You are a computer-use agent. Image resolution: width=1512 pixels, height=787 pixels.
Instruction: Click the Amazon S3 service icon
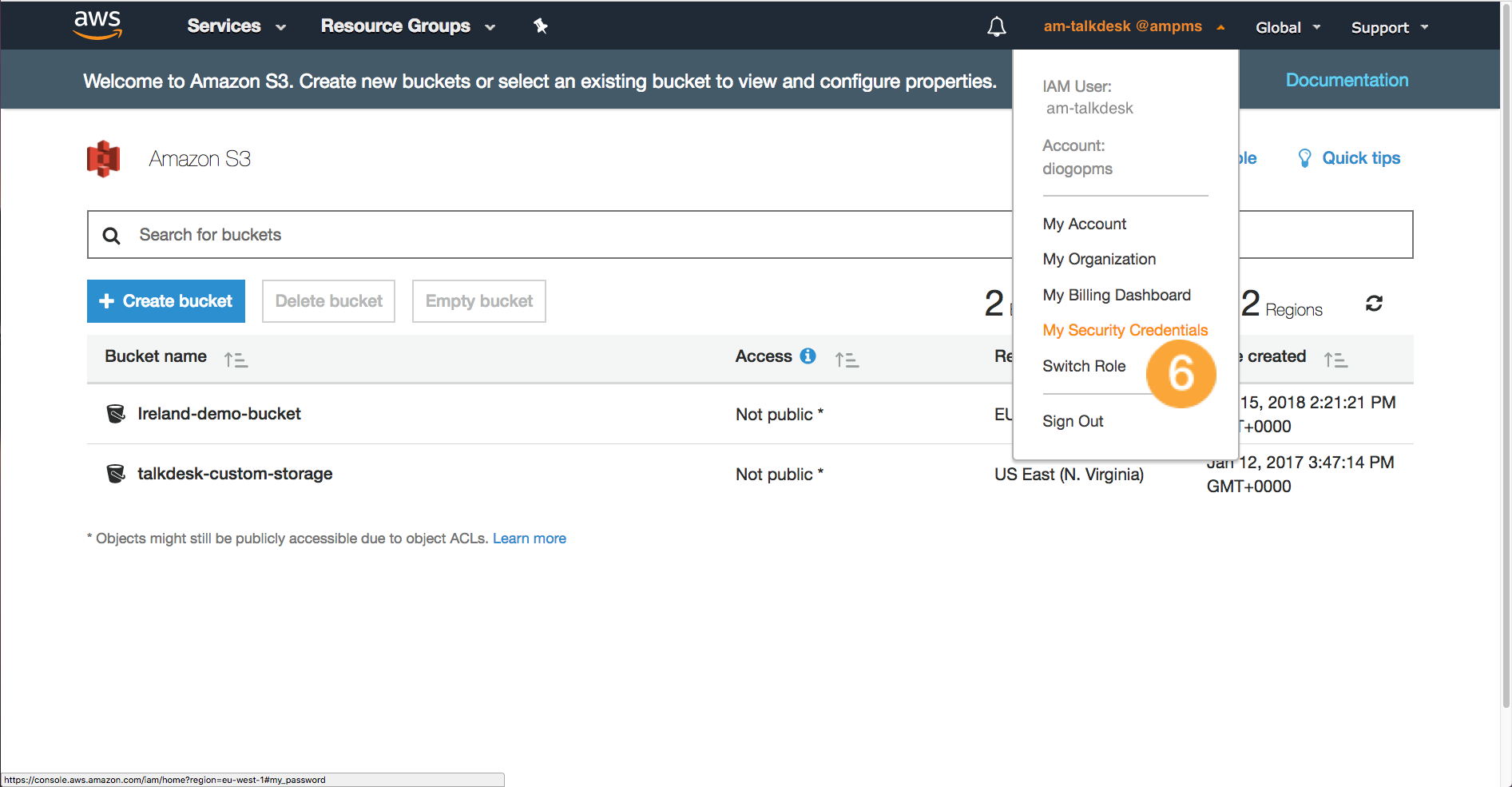click(103, 158)
